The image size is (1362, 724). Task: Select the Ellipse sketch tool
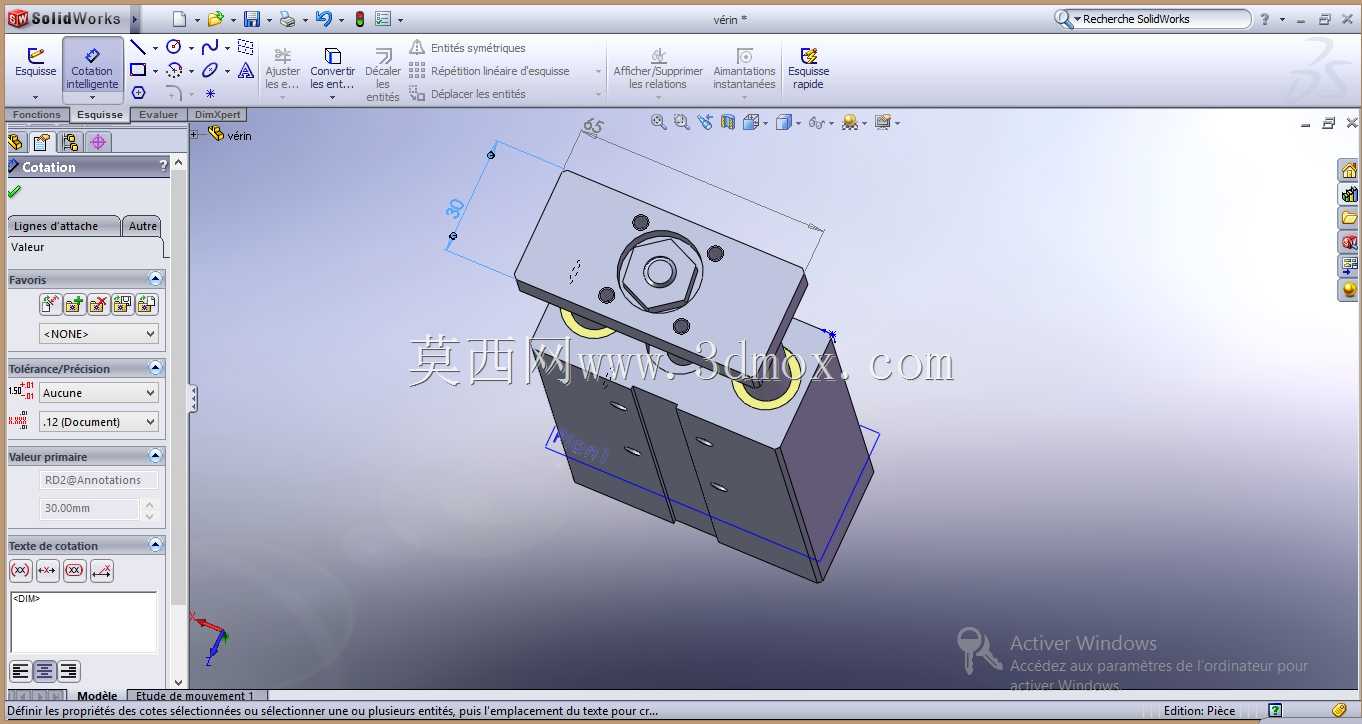210,70
